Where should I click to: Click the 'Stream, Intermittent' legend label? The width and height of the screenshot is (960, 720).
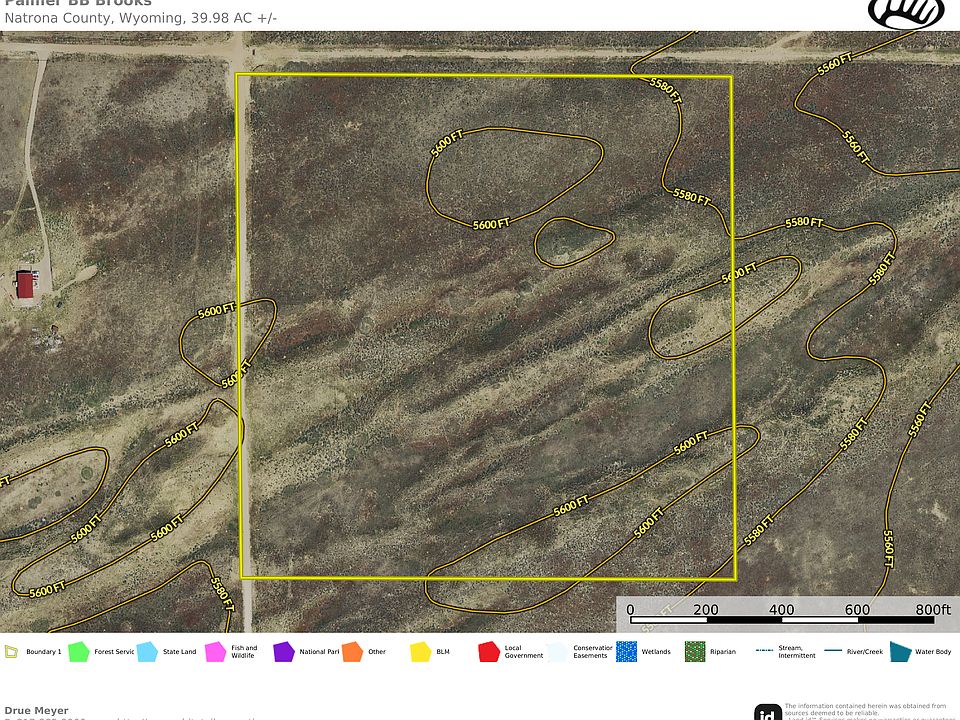coord(797,651)
